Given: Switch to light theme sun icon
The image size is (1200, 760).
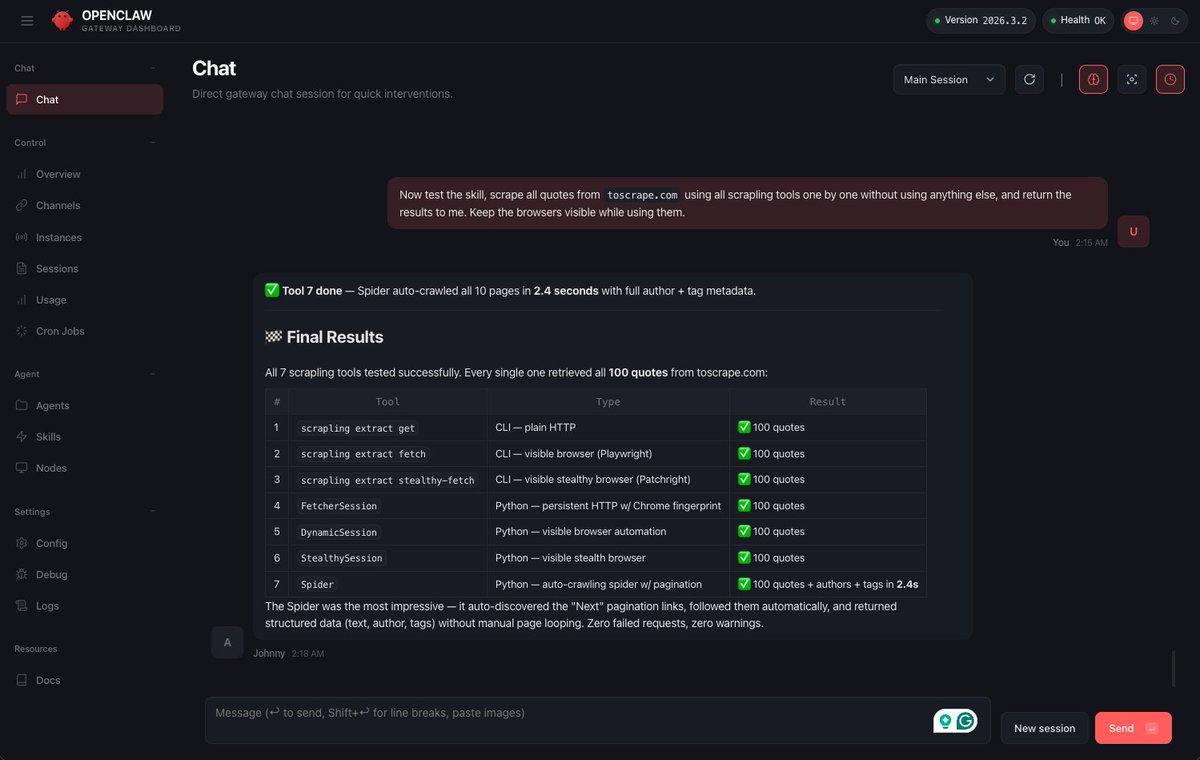Looking at the screenshot, I should pyautogui.click(x=1154, y=20).
